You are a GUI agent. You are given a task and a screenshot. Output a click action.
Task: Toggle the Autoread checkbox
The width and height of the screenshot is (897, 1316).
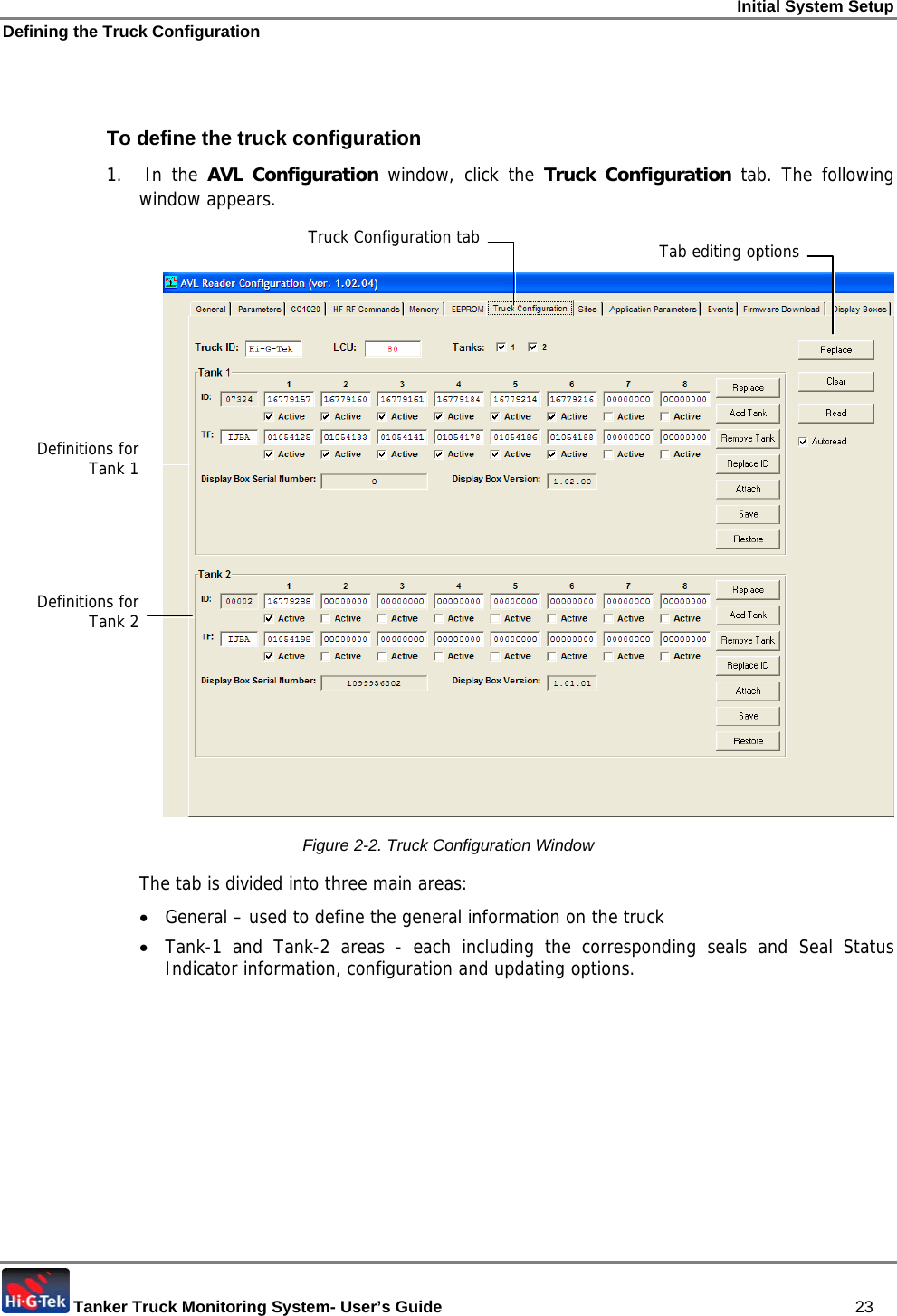click(x=803, y=442)
